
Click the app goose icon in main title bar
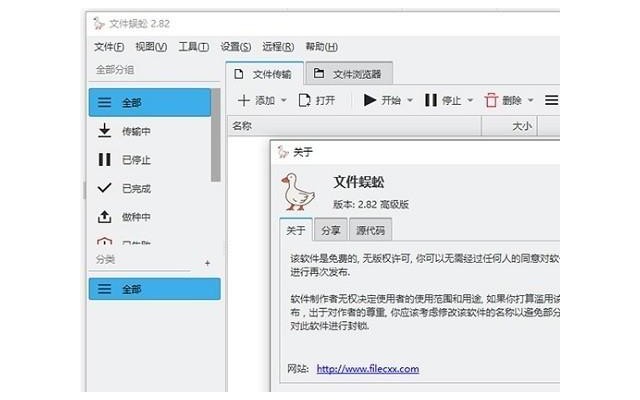(x=98, y=23)
